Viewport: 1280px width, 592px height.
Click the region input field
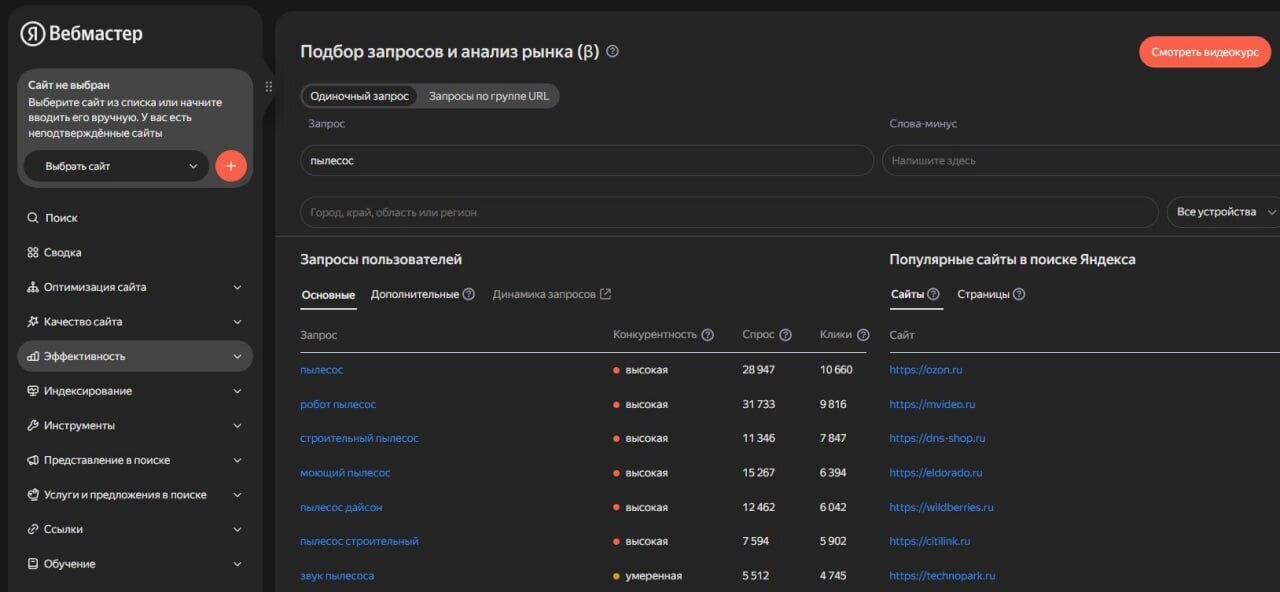728,212
